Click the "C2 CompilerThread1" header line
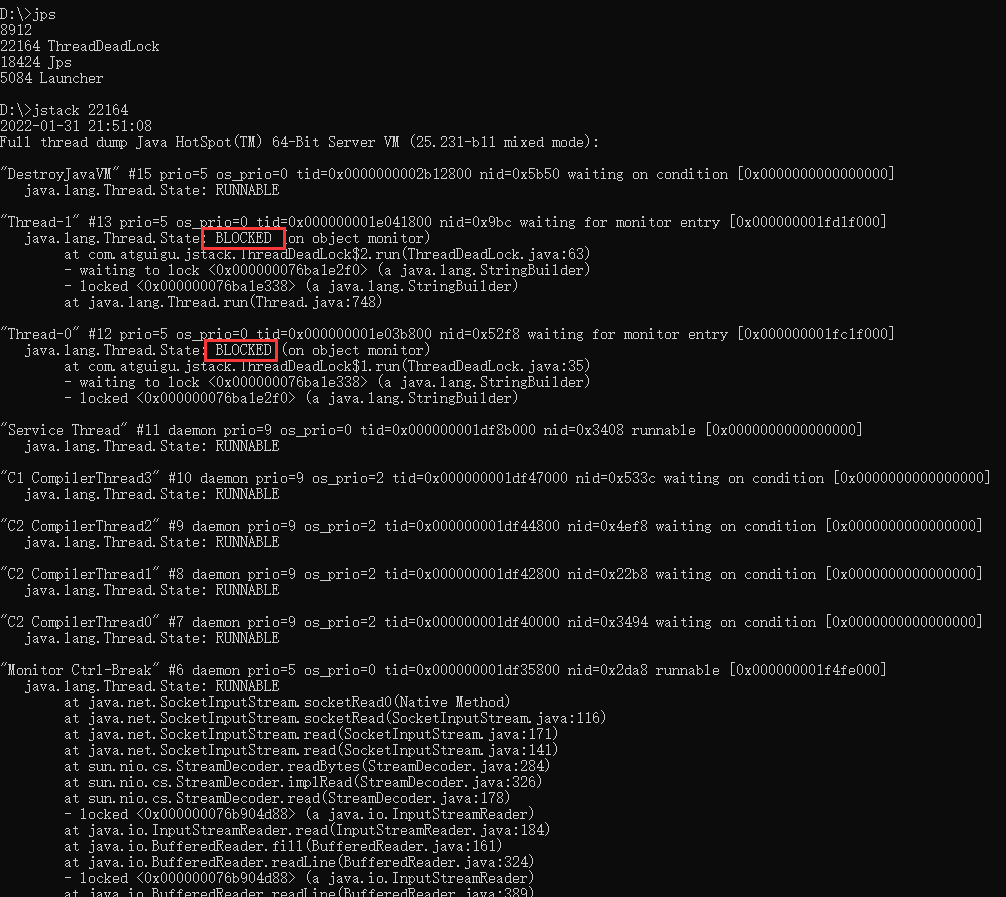1006x897 pixels. pos(491,574)
